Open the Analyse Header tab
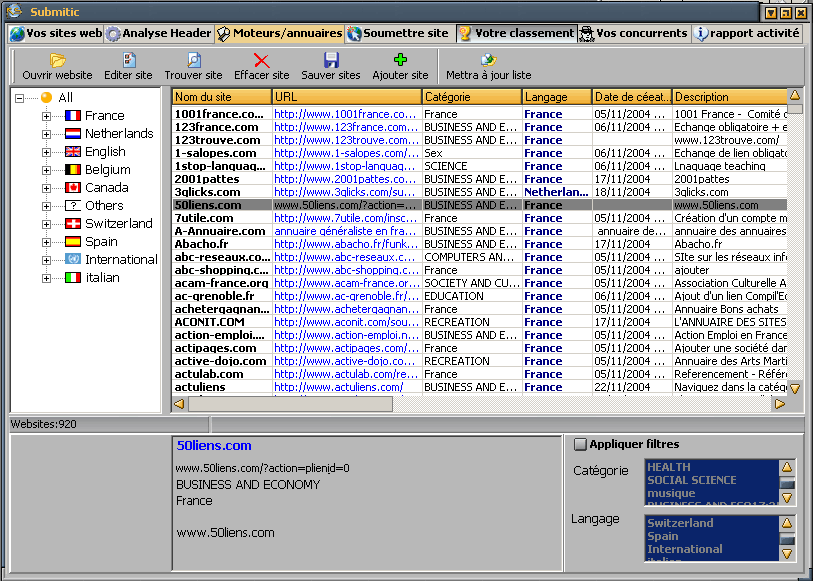The height and width of the screenshot is (581, 813). tap(159, 34)
